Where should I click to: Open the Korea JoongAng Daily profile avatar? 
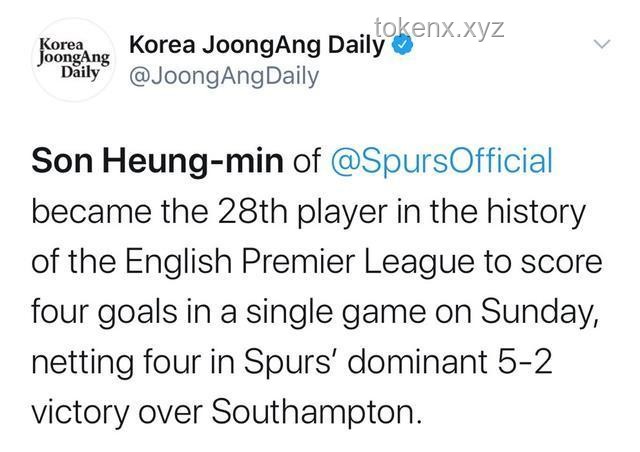point(73,60)
